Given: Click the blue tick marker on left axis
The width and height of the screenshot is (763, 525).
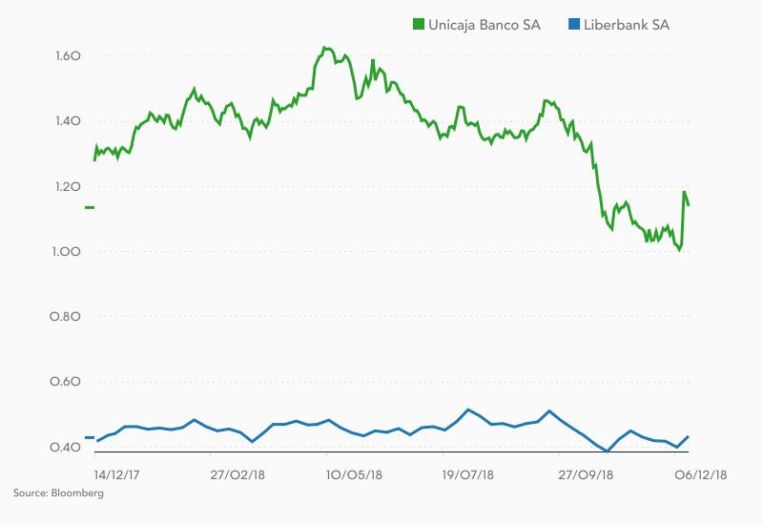Looking at the screenshot, I should (x=89, y=438).
